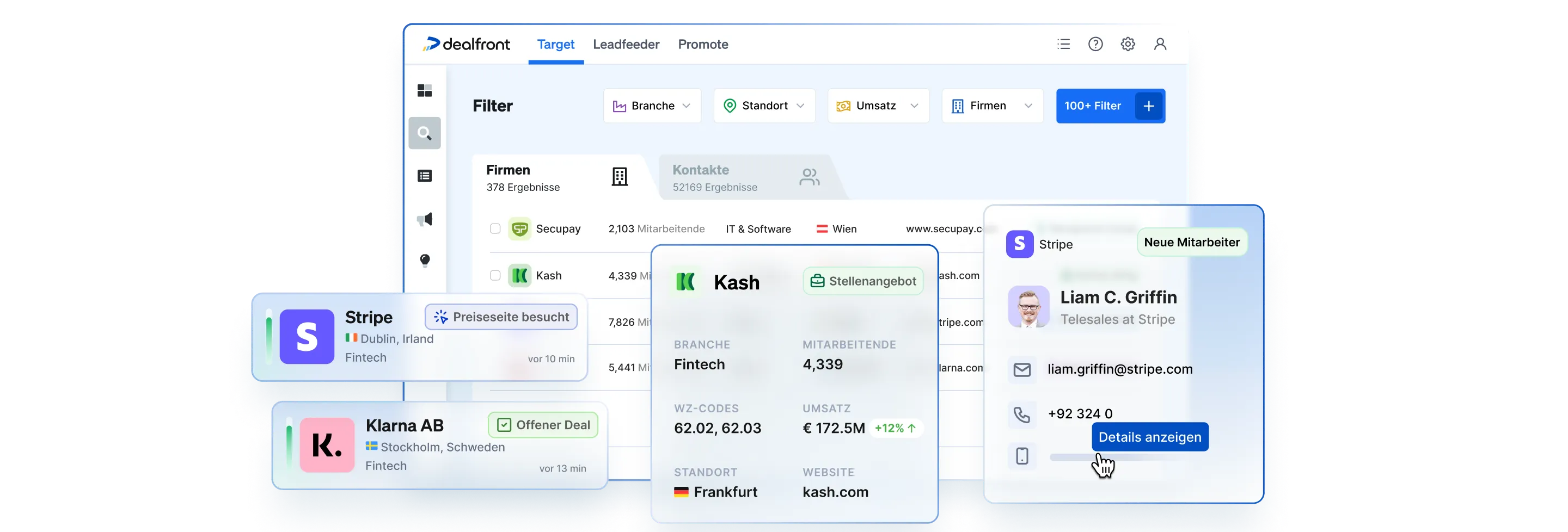Switch to the Leadfeeder tab
Viewport: 1568px width, 532px height.
coord(626,45)
